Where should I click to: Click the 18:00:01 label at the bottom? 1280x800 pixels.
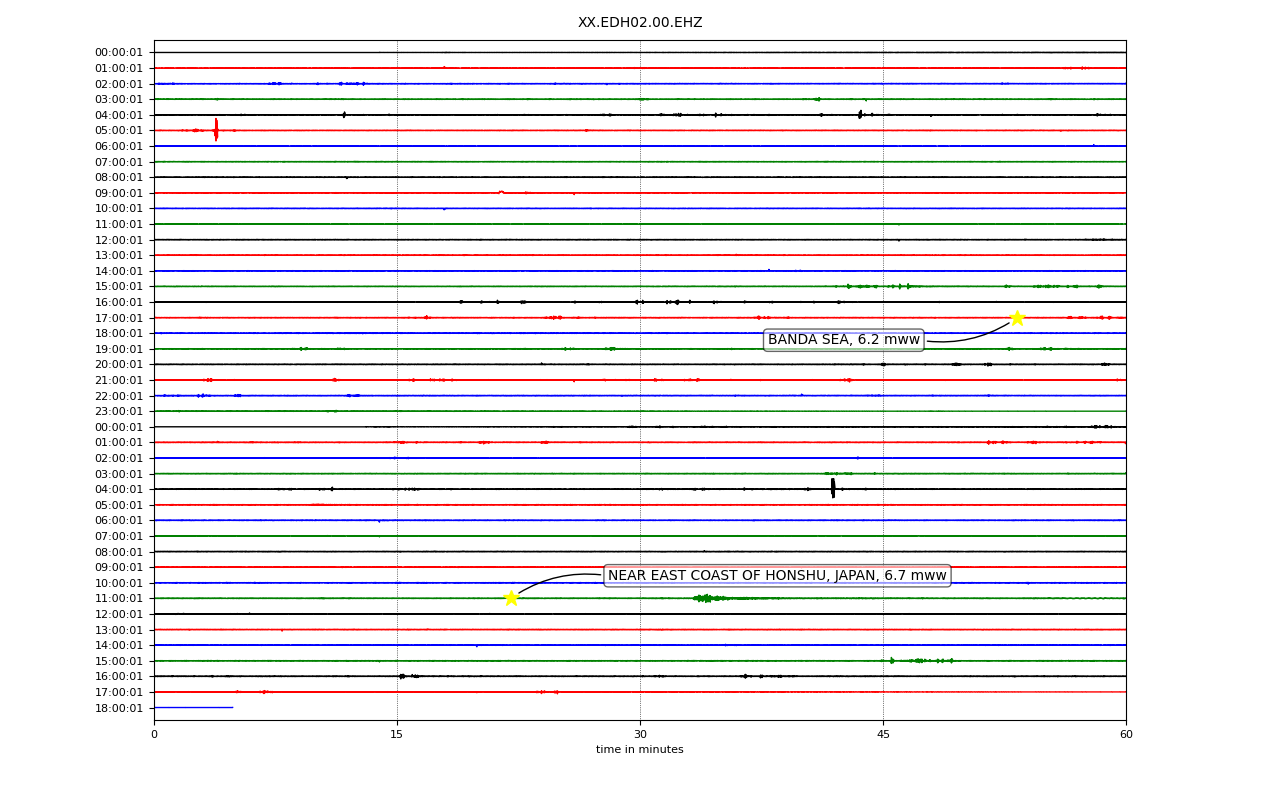pyautogui.click(x=119, y=708)
